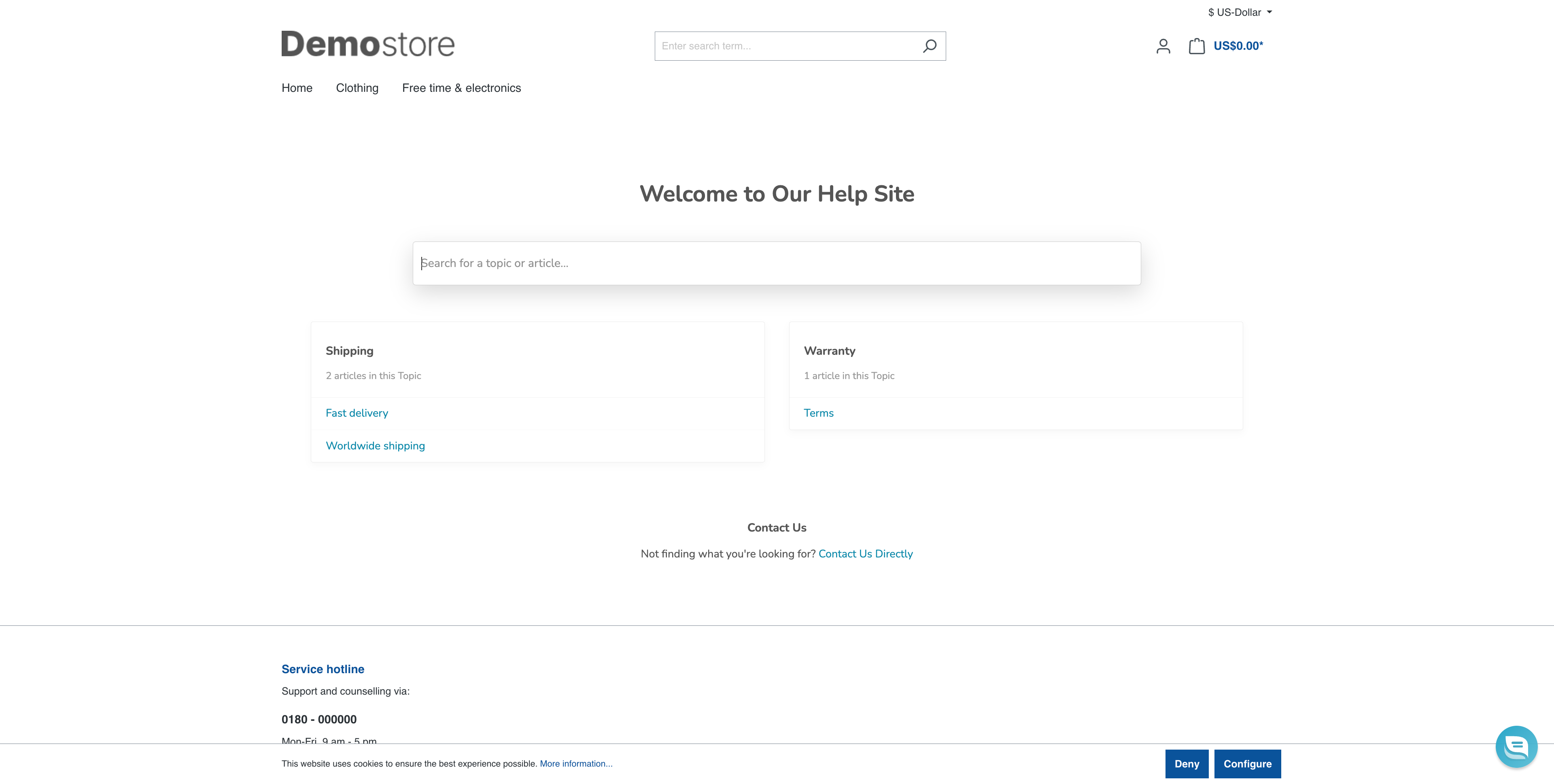This screenshot has height=784, width=1554.
Task: Click the Service hotline heading
Action: (x=323, y=669)
